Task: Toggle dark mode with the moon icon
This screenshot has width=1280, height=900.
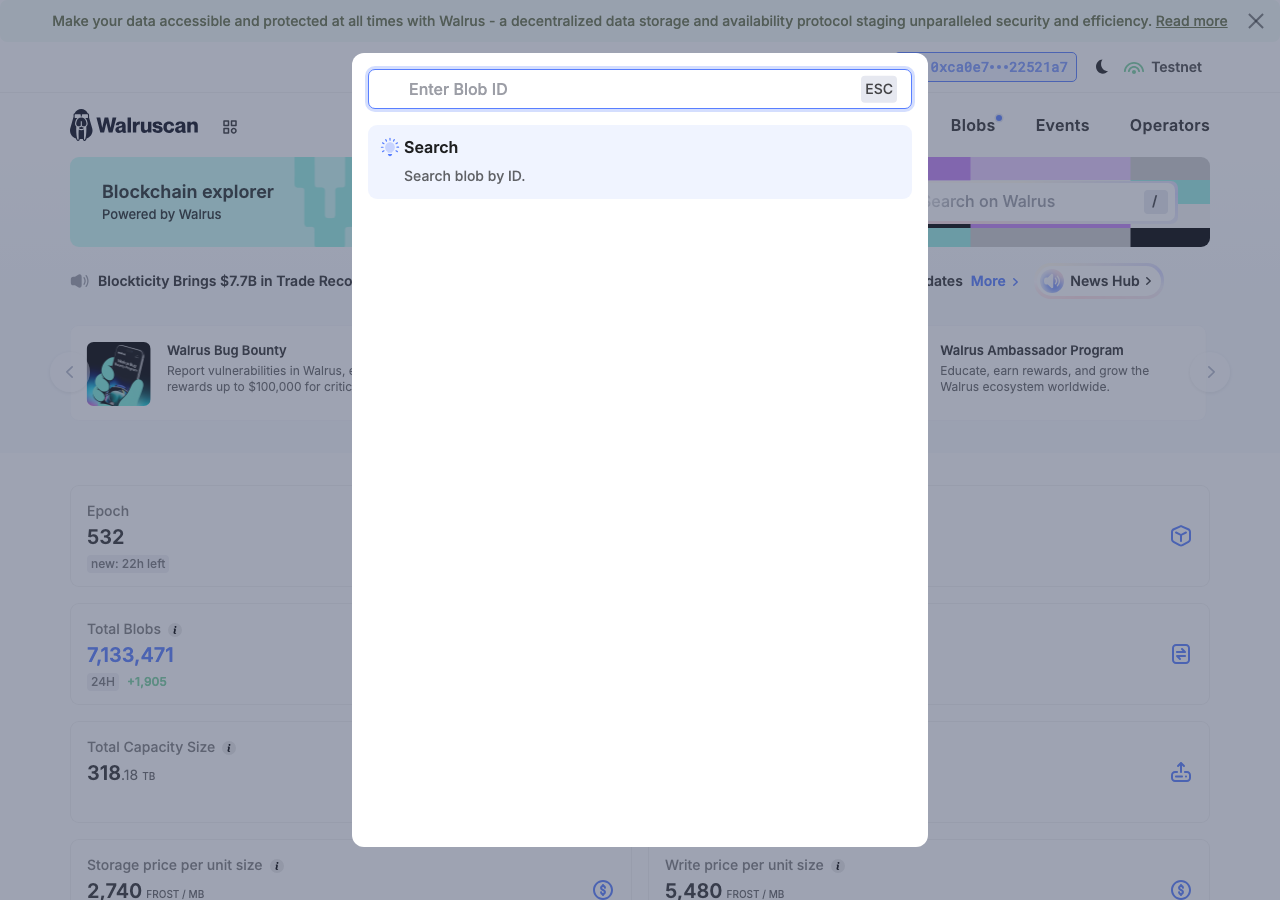Action: click(x=1102, y=67)
